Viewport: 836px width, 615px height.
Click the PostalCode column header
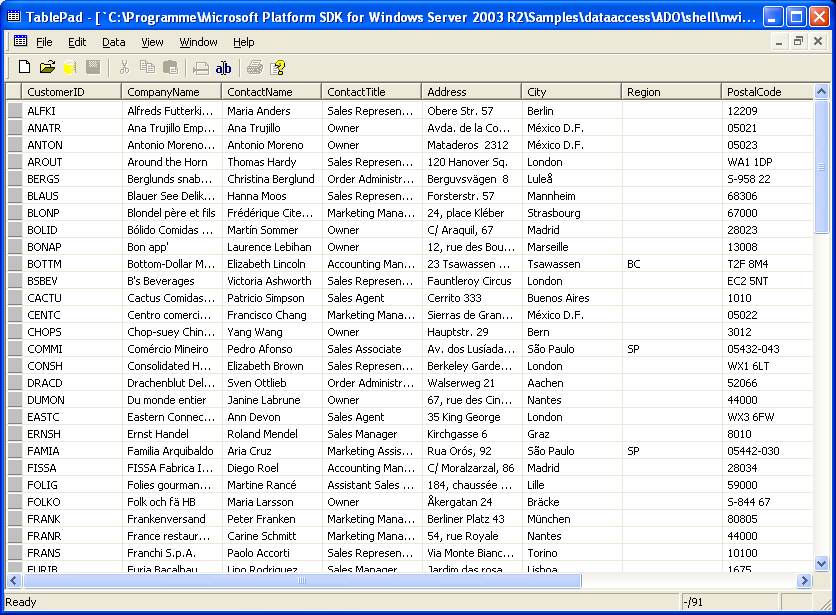(x=767, y=92)
